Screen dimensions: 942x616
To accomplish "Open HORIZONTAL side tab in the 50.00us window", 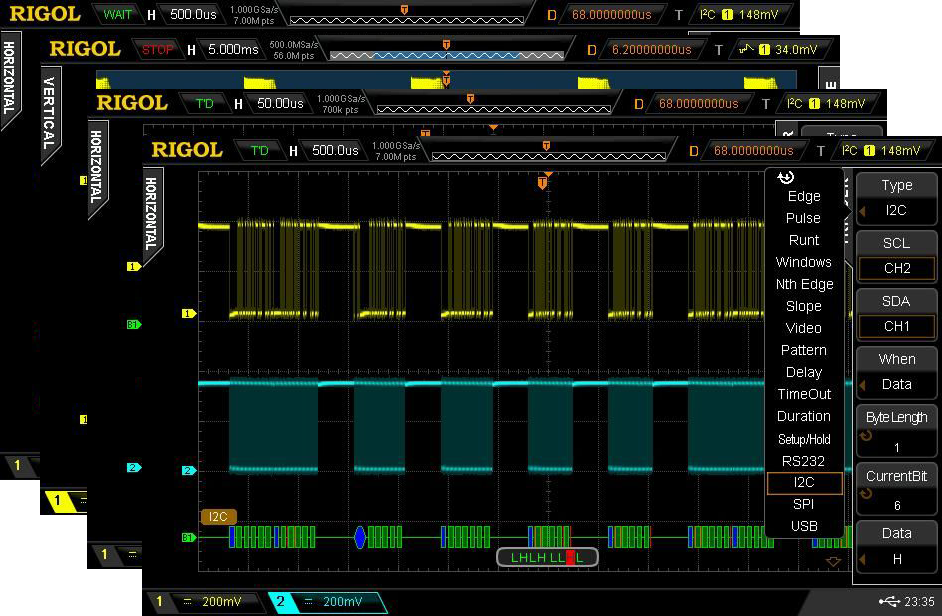I will (x=96, y=167).
